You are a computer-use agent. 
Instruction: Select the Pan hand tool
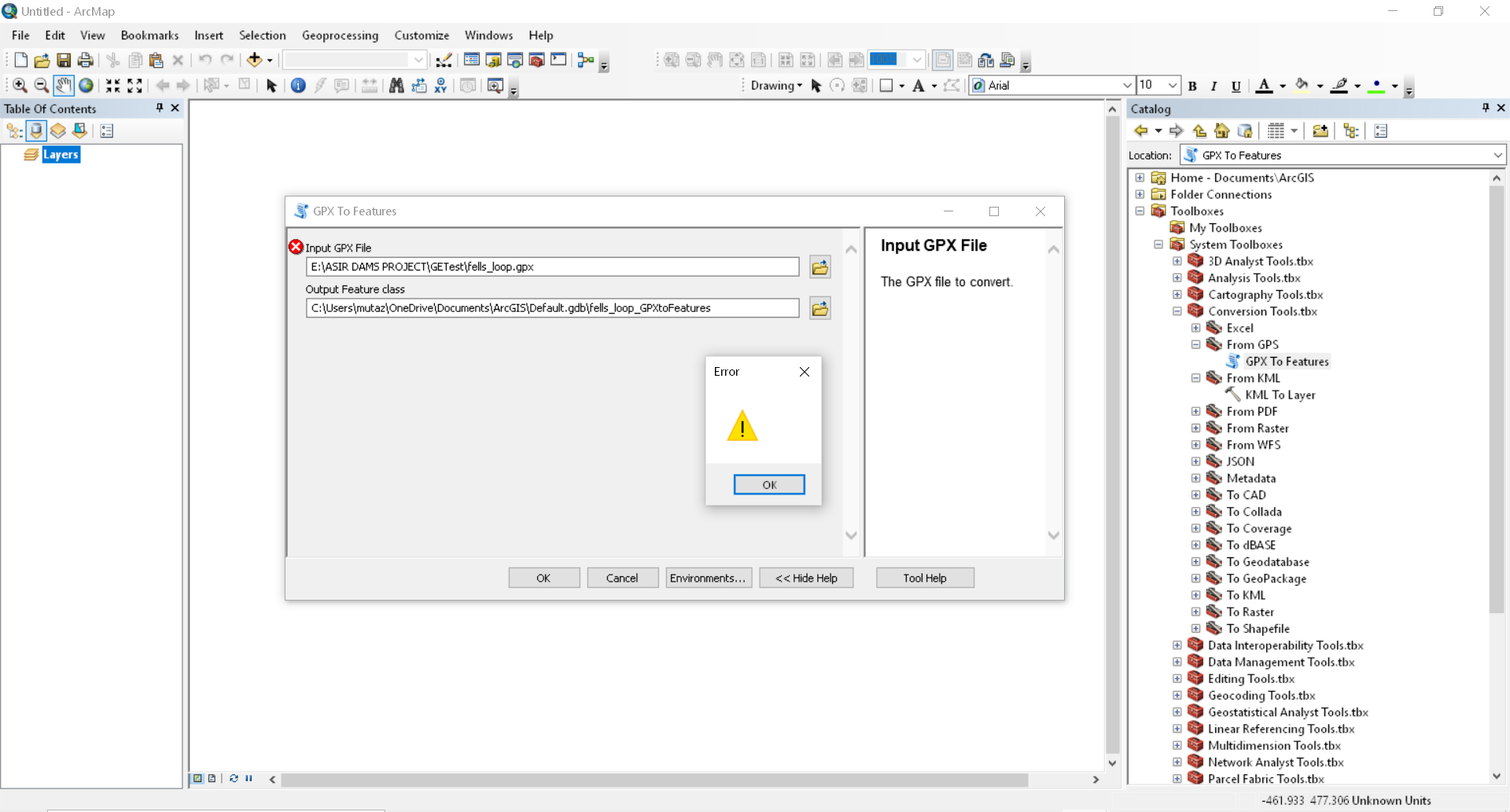[64, 86]
